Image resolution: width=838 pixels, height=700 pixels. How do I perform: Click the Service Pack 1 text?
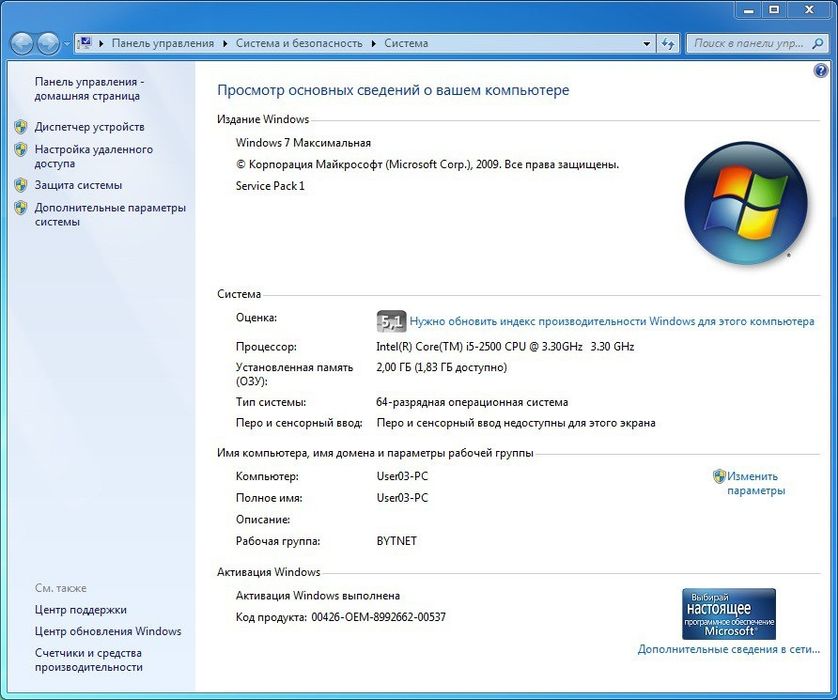tap(270, 186)
